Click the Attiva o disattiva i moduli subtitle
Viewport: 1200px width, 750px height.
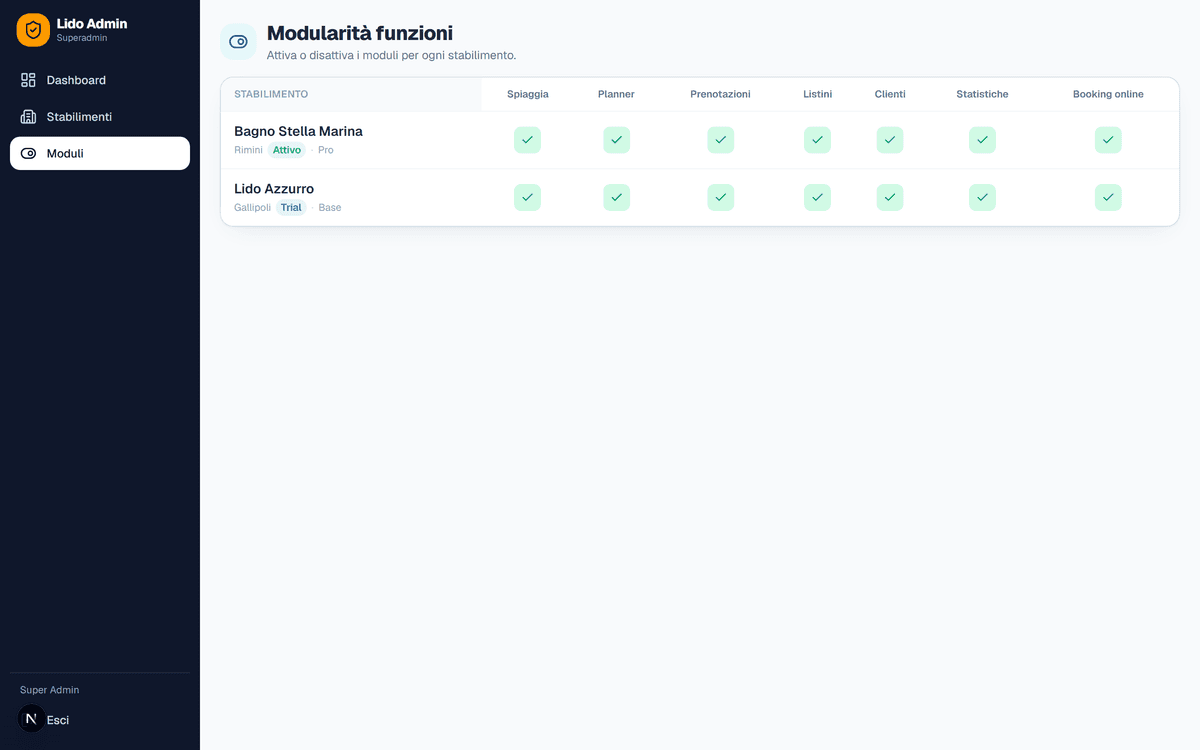[391, 56]
